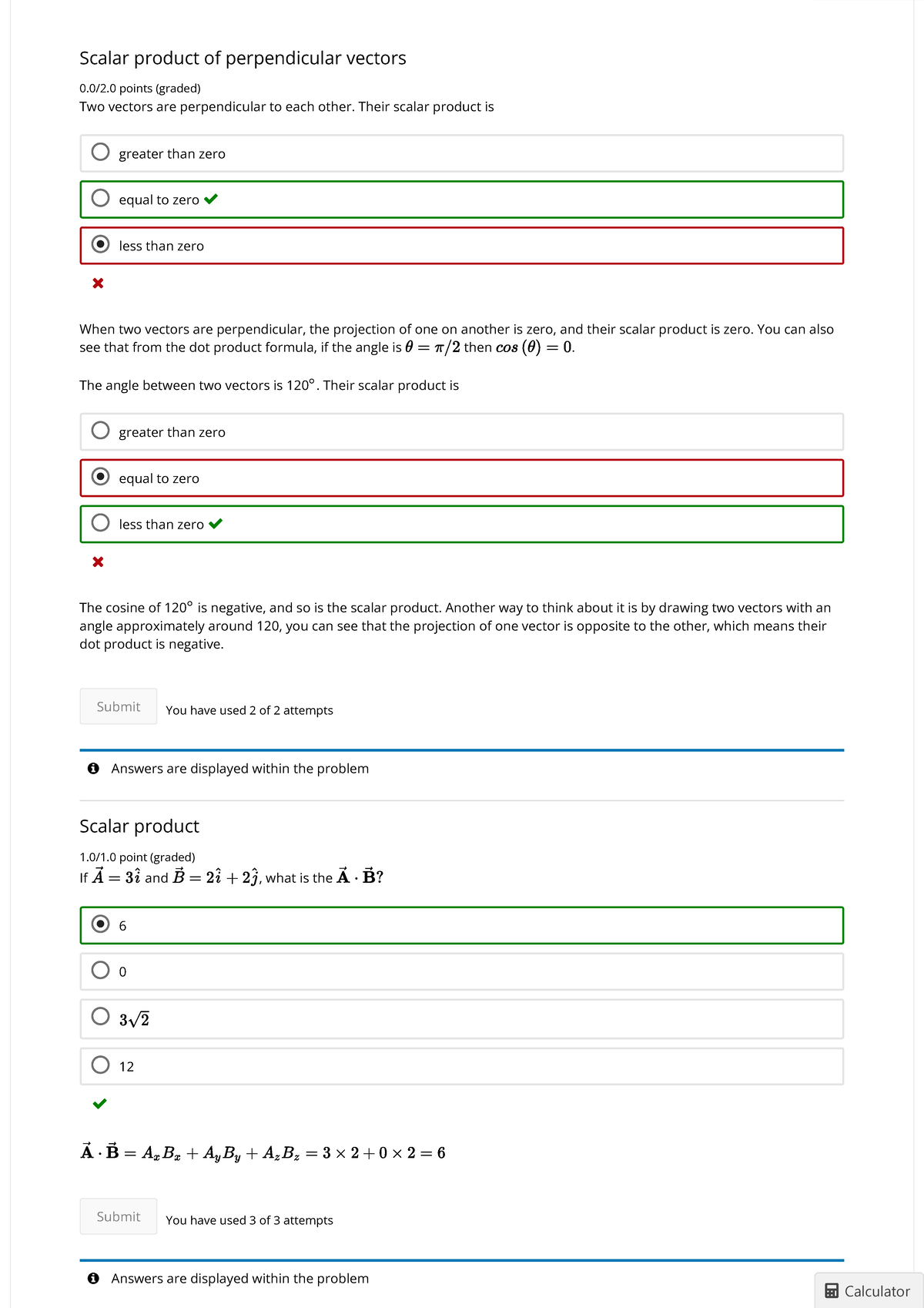Click the info icon beside bottom answers message
924x1308 pixels.
[x=93, y=1278]
